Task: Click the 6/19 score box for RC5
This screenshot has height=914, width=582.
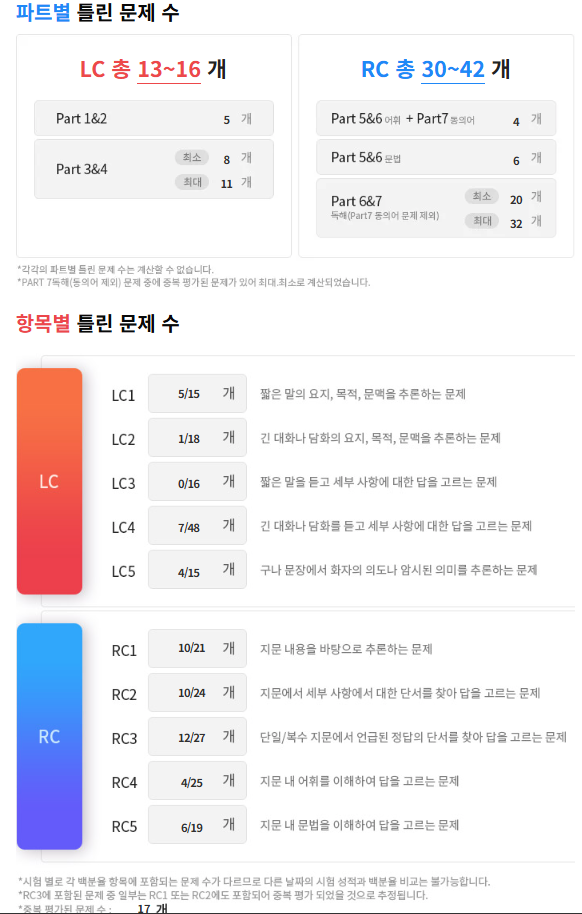Action: 197,824
